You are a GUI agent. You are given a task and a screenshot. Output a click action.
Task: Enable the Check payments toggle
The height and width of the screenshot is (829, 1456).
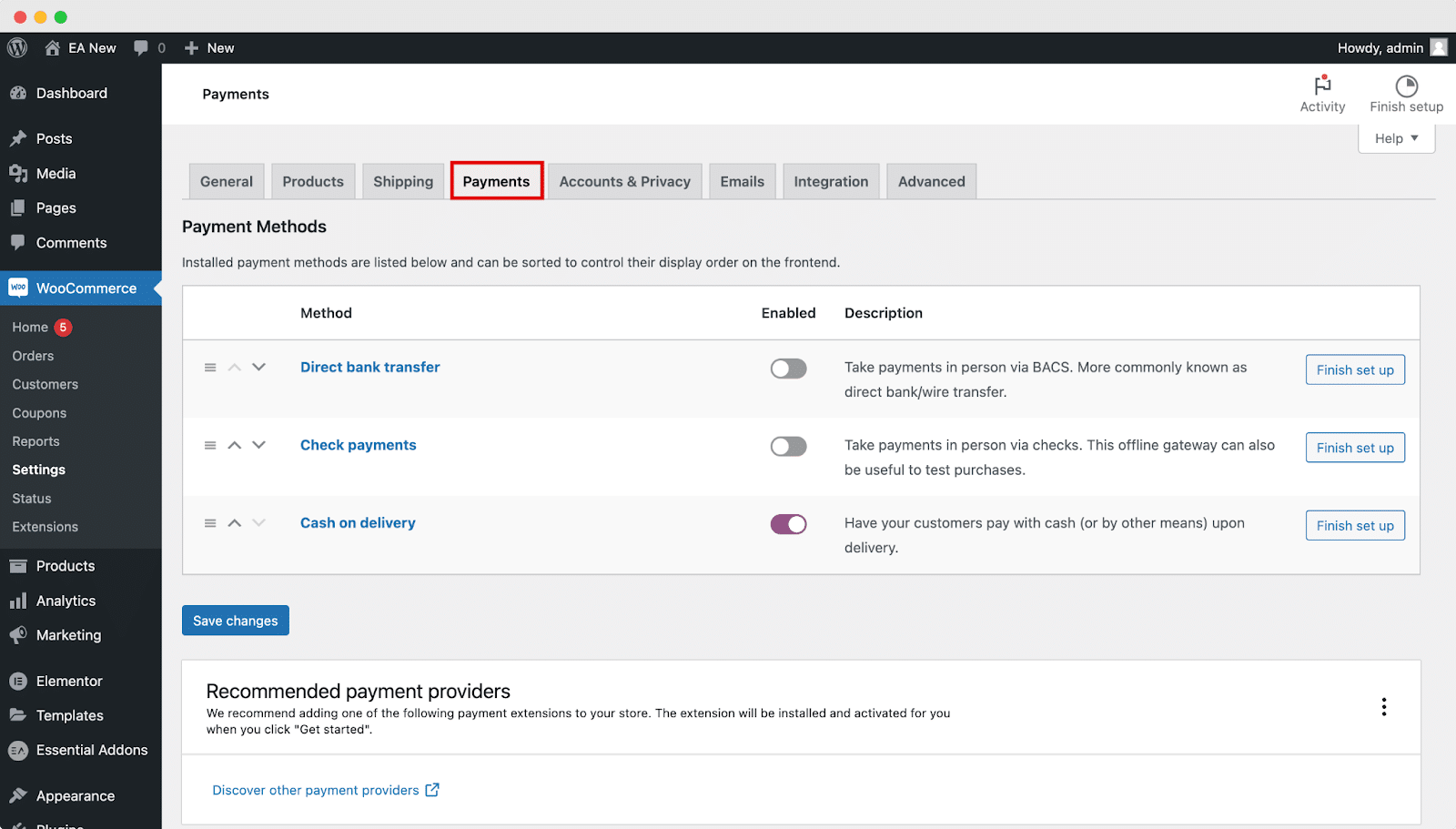[788, 446]
